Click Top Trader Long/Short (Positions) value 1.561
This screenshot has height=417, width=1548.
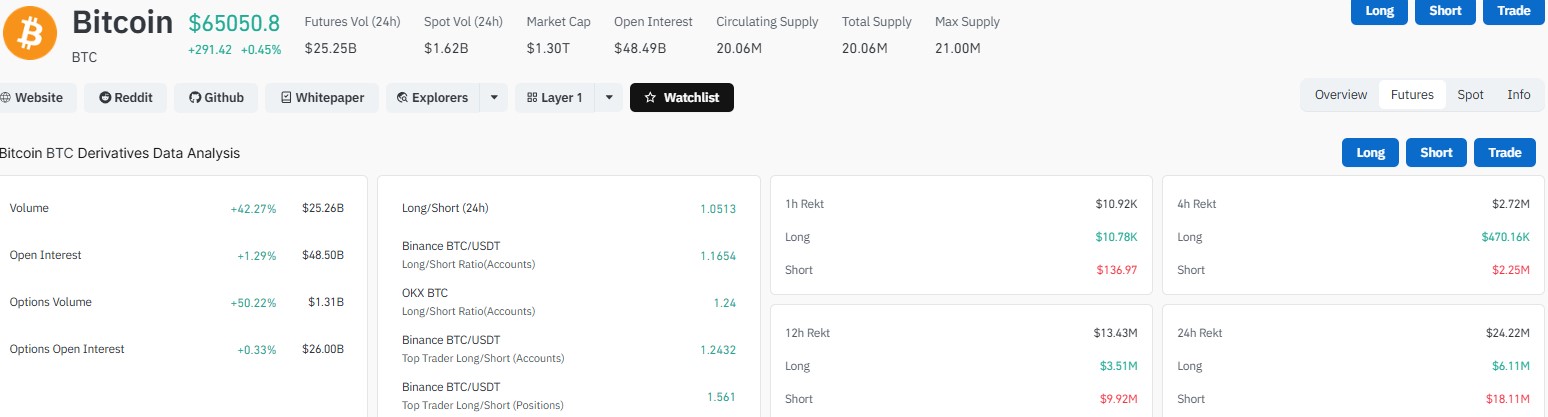[721, 397]
